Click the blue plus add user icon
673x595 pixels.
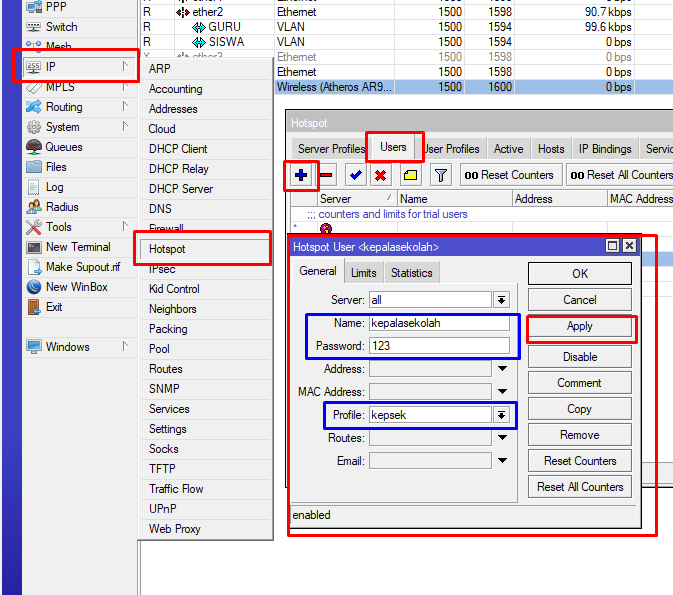coord(301,175)
